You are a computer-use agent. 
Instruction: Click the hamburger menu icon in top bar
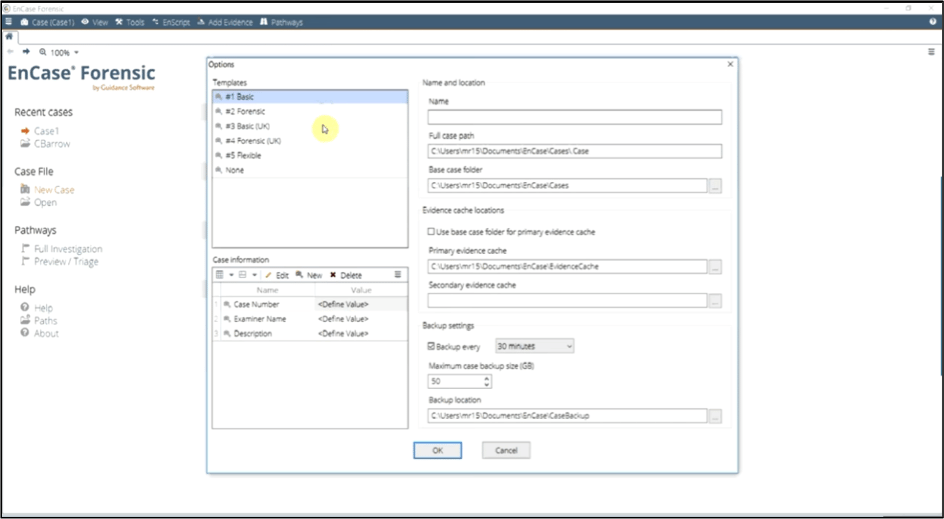click(8, 21)
